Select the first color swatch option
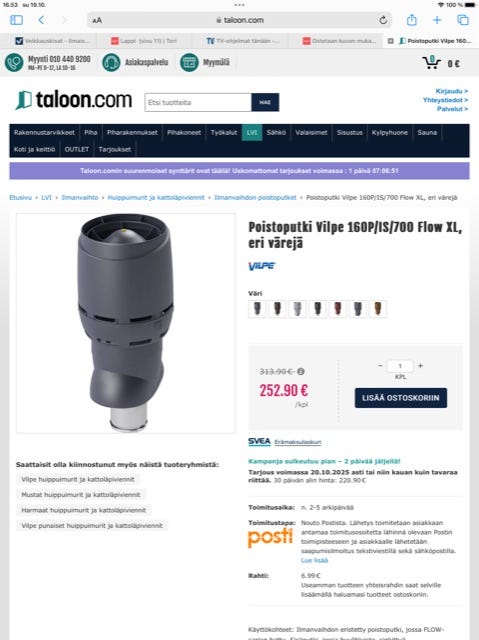 pyautogui.click(x=257, y=309)
